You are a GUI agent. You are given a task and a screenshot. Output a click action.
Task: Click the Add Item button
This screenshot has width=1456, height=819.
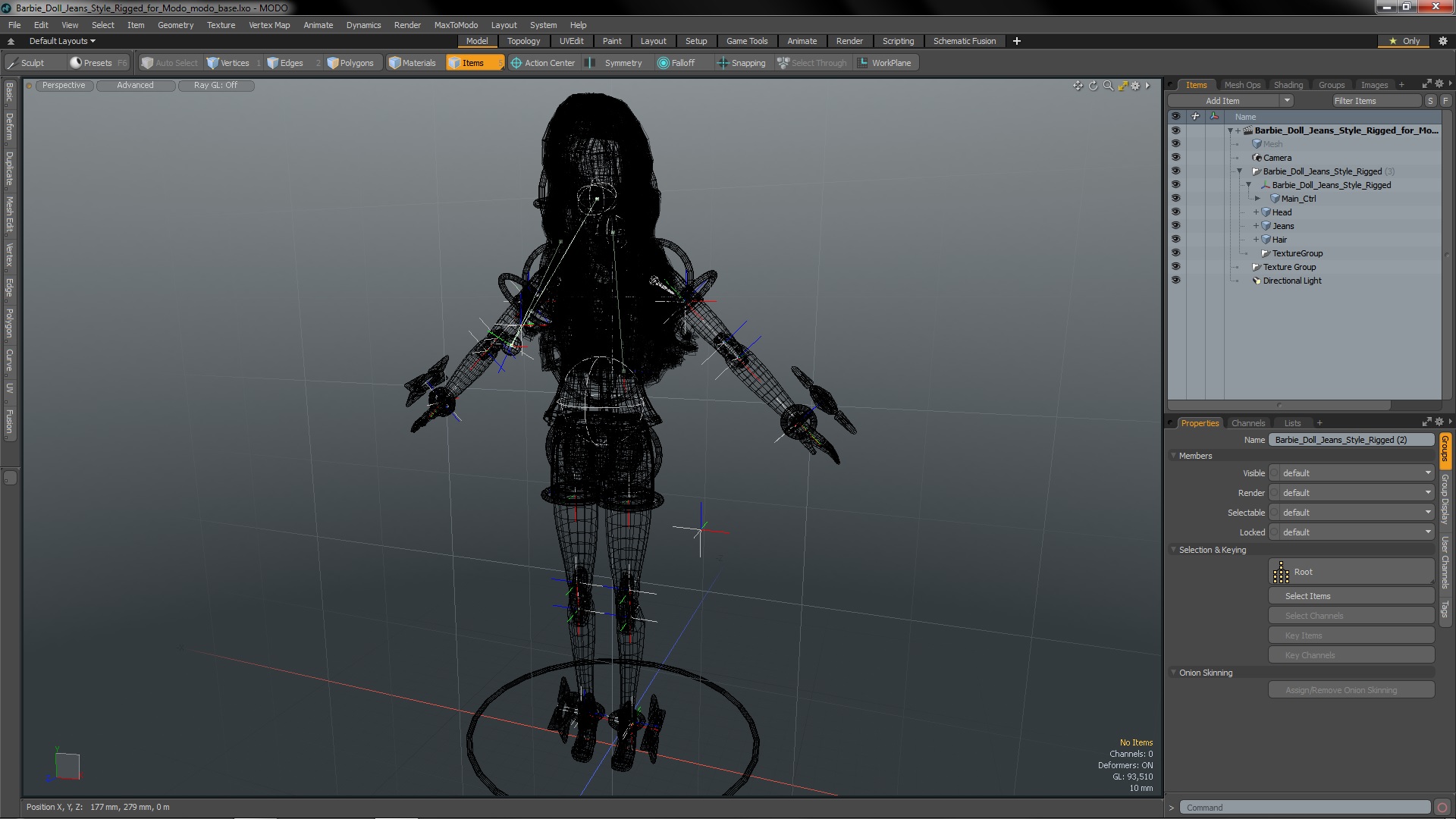[1223, 101]
